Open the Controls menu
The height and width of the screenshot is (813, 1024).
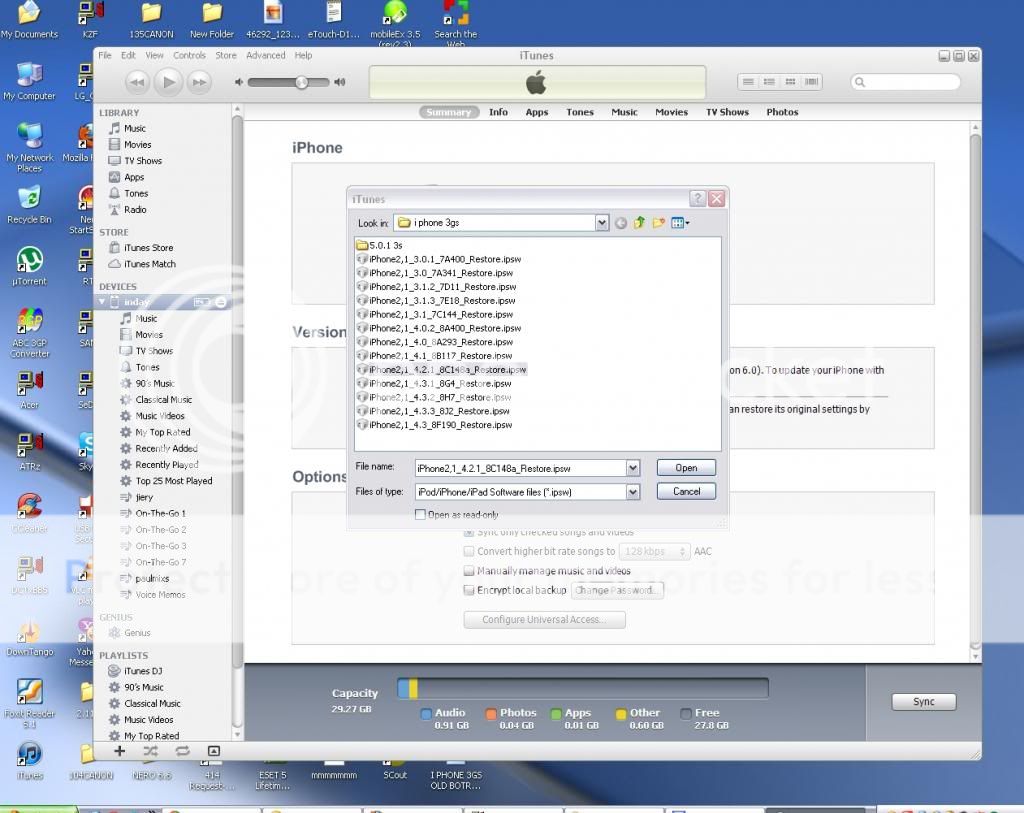(189, 56)
